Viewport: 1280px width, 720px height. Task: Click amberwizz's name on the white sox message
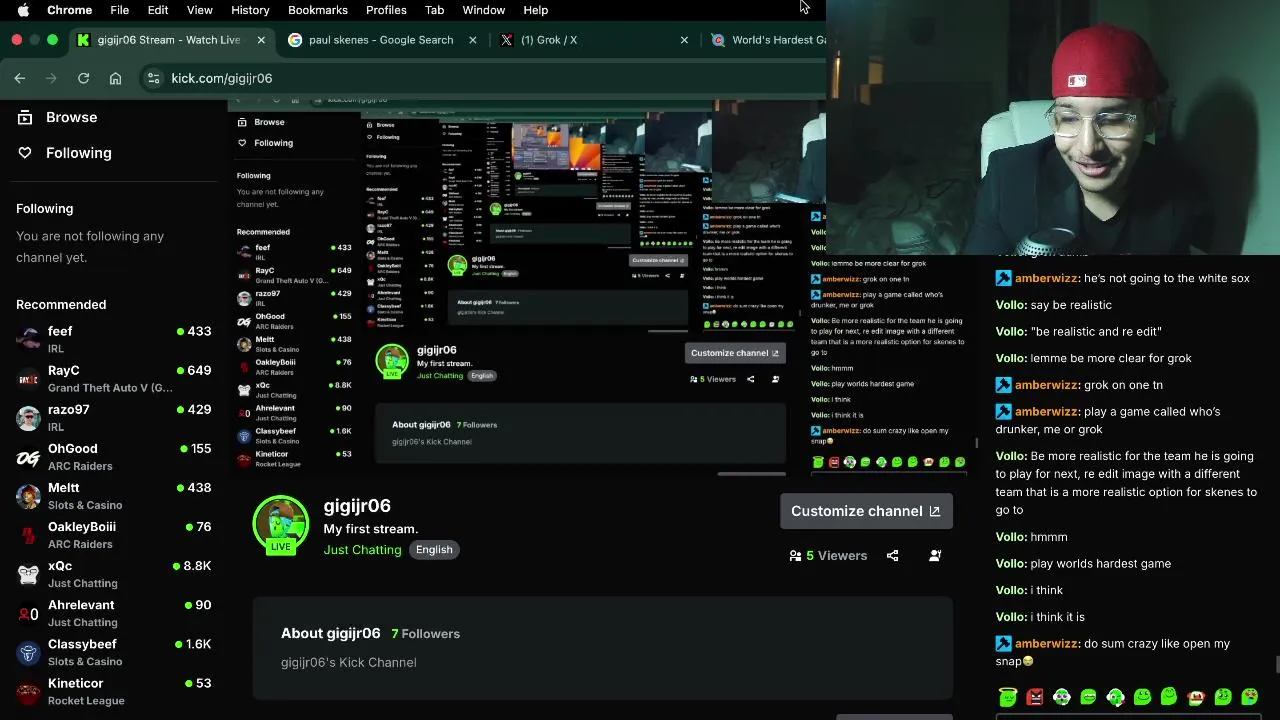point(1047,278)
